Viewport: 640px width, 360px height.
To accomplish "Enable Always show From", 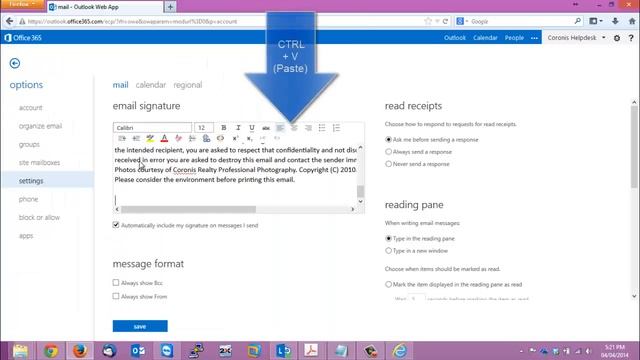I will click(116, 296).
